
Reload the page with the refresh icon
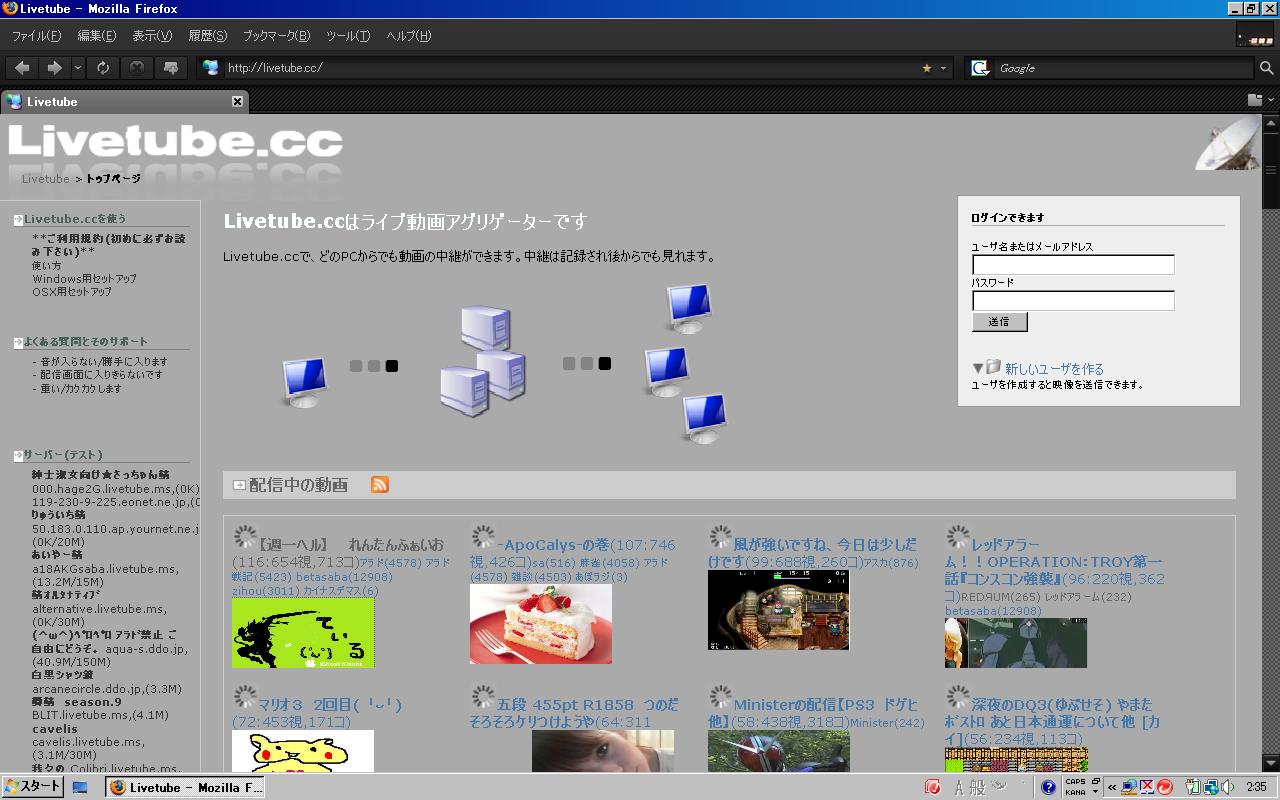pyautogui.click(x=103, y=68)
